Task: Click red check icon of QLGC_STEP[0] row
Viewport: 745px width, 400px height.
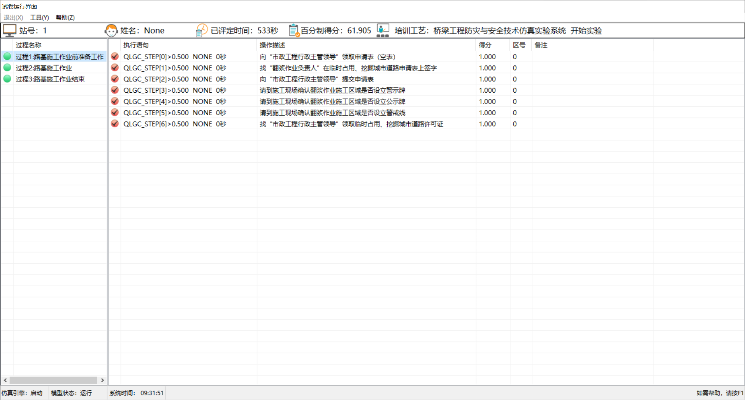Action: (115, 57)
